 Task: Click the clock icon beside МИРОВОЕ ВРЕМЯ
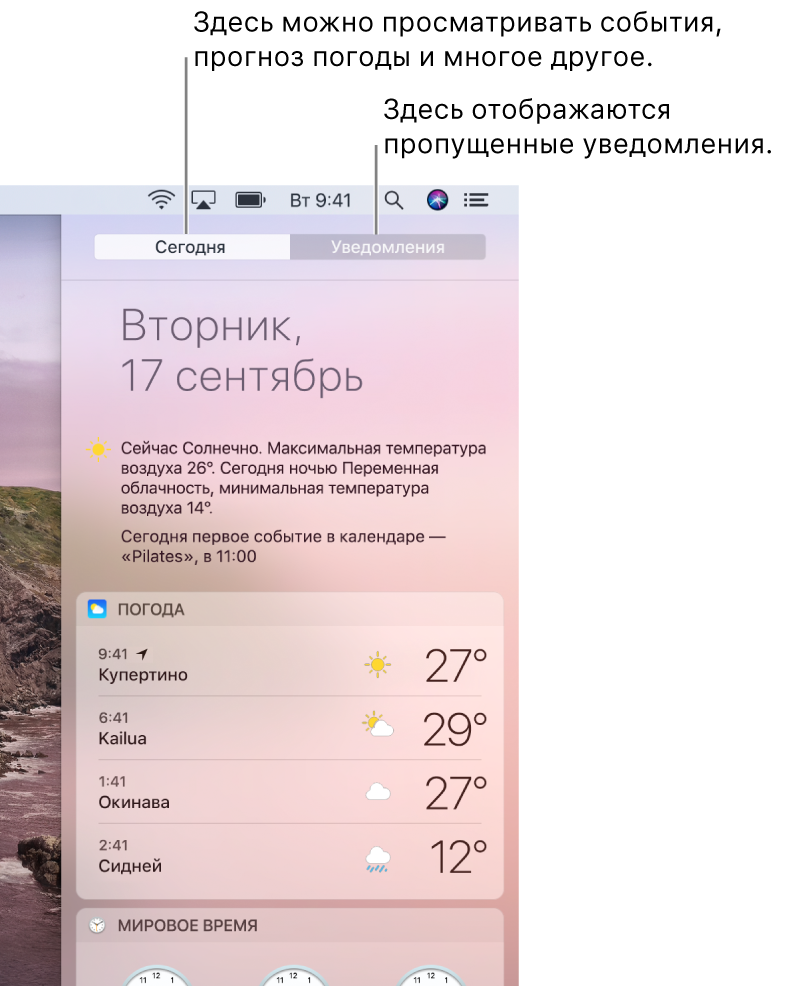pyautogui.click(x=97, y=925)
